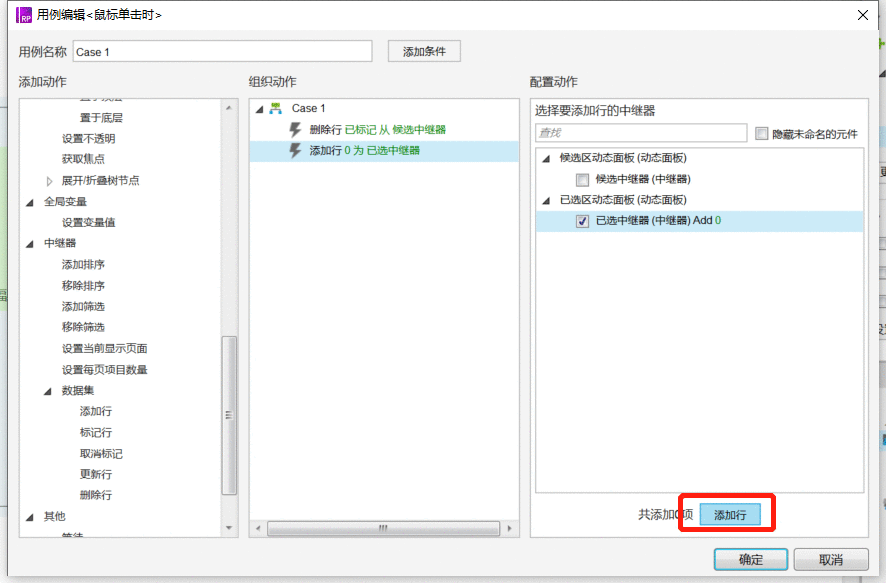
Task: Collapse the Case 1 tree node
Action: (x=259, y=109)
